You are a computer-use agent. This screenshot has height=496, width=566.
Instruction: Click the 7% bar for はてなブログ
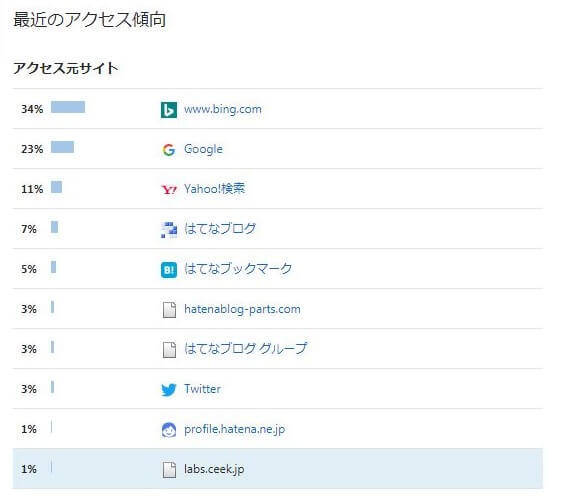tap(55, 227)
